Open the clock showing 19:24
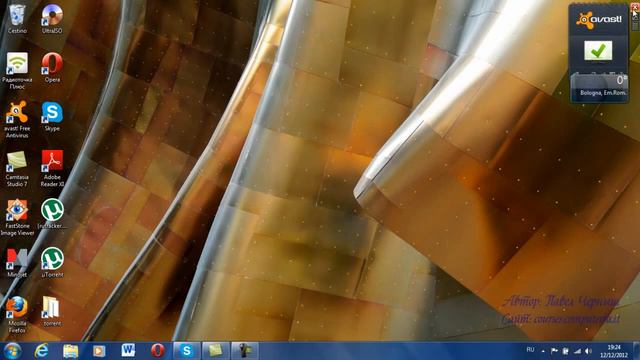This screenshot has width=640, height=360. coord(614,351)
